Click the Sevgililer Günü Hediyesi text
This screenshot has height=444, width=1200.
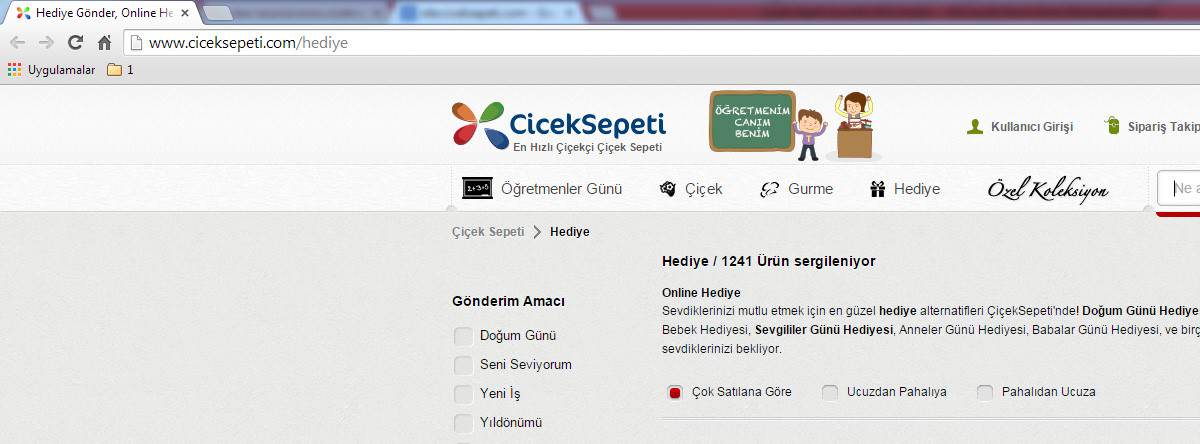824,329
